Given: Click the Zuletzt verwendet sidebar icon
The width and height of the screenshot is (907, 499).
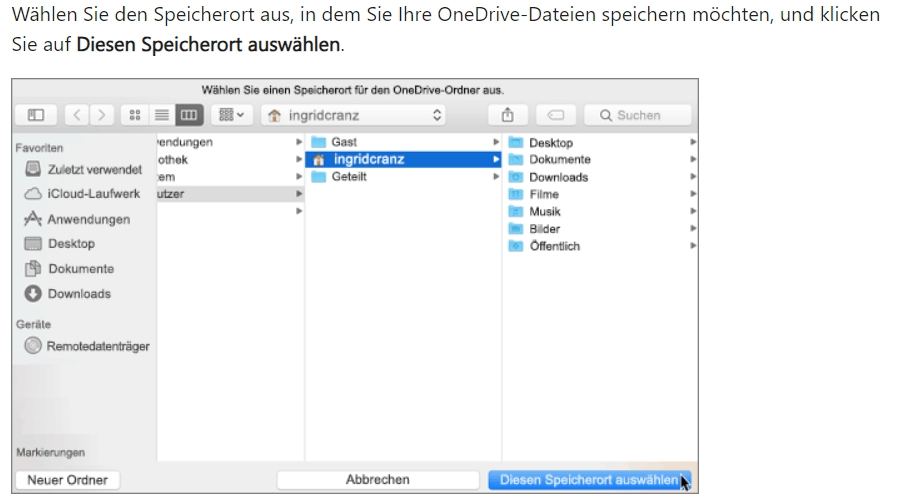Looking at the screenshot, I should (33, 169).
